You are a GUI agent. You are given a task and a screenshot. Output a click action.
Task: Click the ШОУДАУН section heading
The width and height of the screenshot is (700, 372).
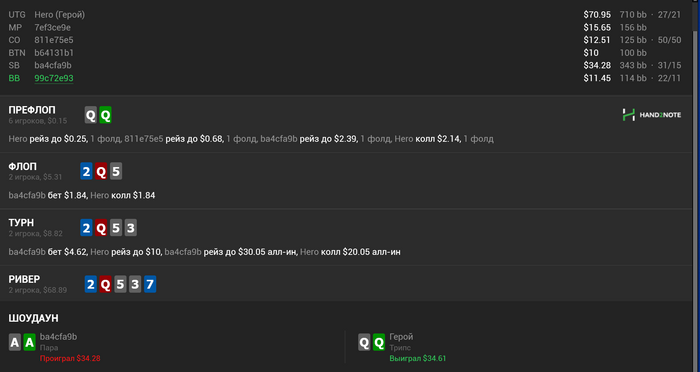click(x=33, y=318)
